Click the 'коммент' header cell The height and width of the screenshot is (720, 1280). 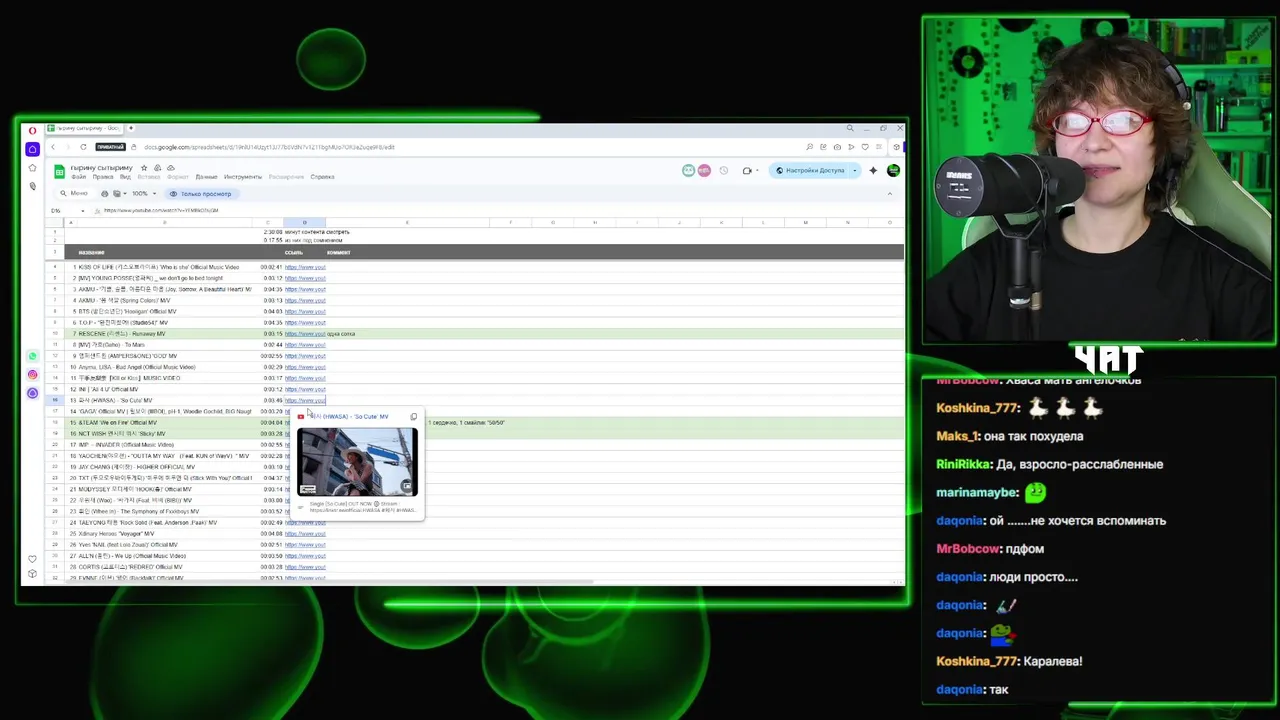coord(406,252)
